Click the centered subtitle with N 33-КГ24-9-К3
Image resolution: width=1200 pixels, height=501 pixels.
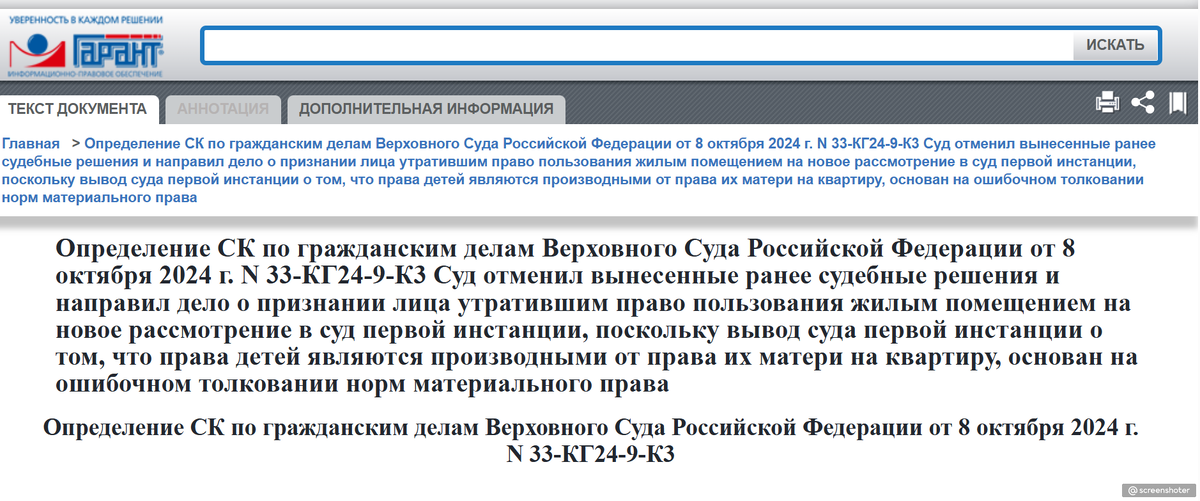click(591, 441)
